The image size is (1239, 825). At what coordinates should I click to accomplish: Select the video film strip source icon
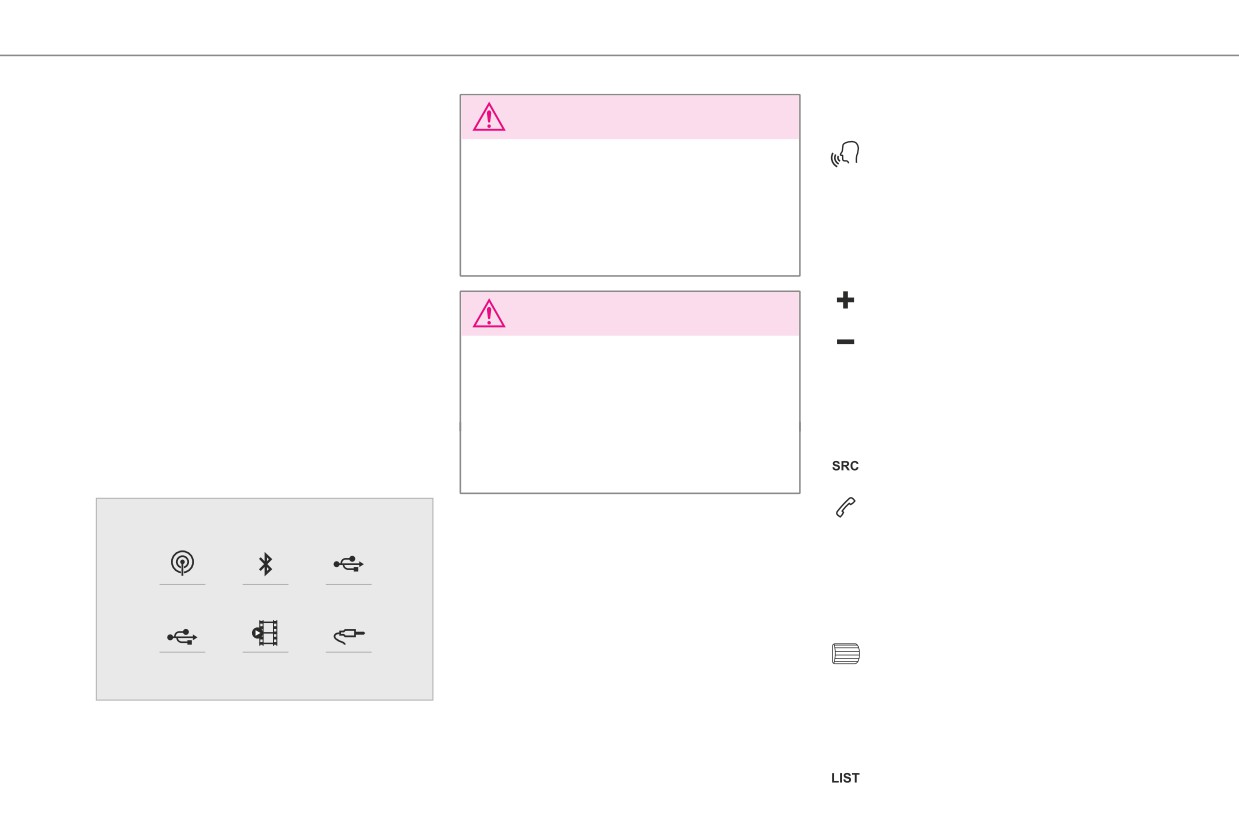point(265,633)
